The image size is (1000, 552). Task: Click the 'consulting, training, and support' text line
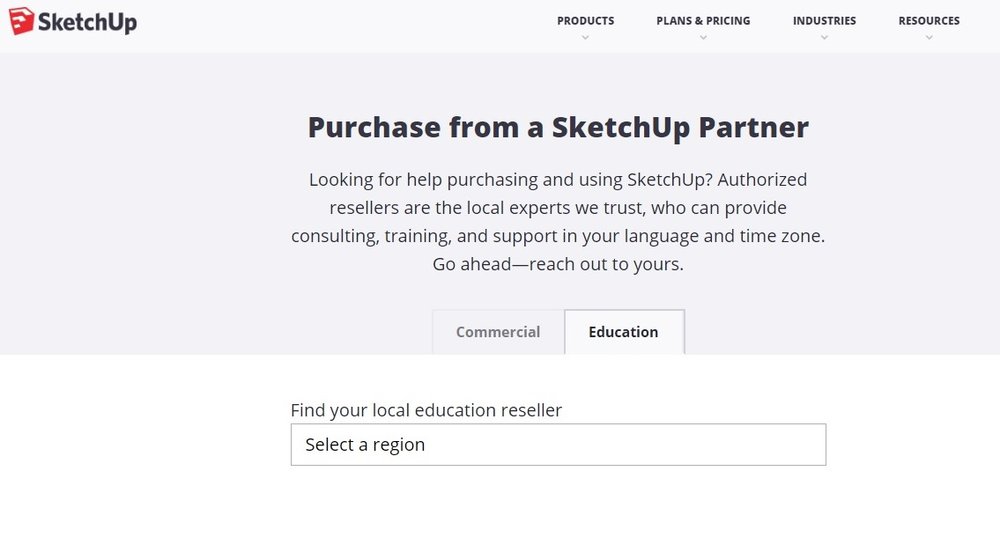coord(558,237)
